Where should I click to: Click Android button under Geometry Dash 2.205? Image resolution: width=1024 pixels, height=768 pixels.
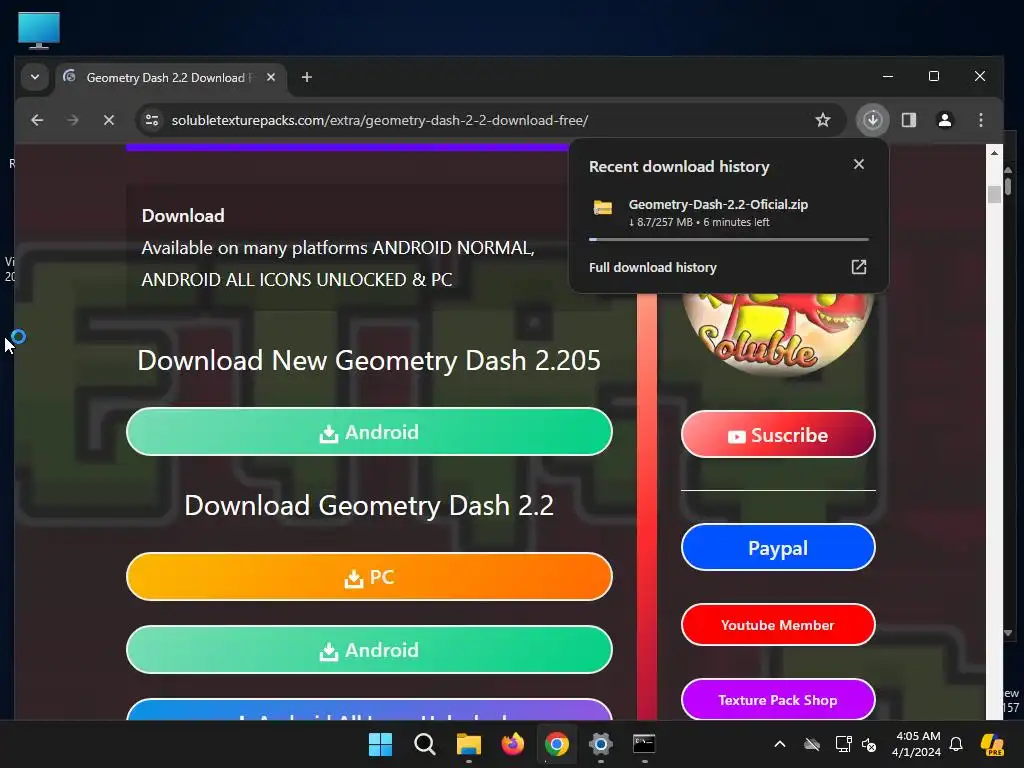[x=369, y=432]
